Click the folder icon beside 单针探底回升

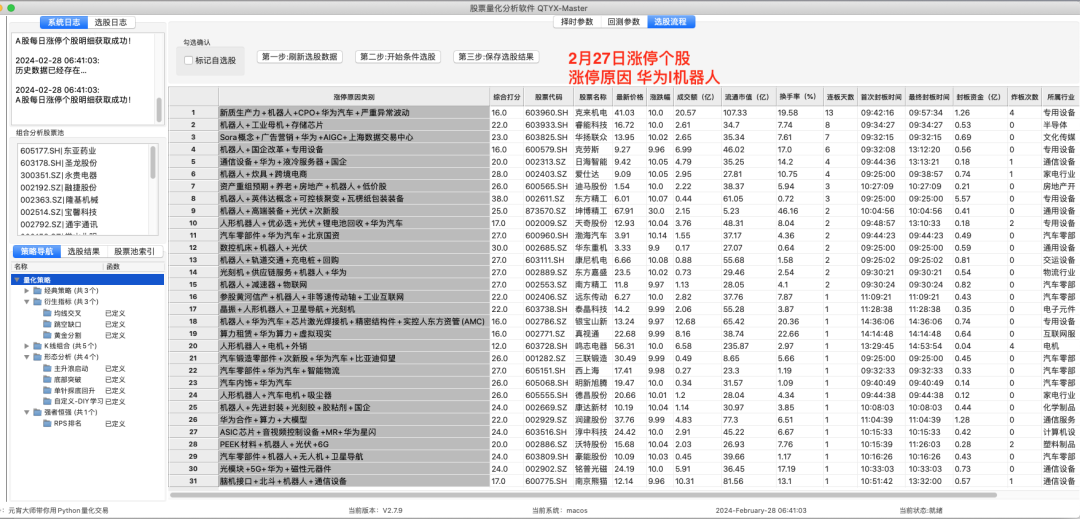47,390
